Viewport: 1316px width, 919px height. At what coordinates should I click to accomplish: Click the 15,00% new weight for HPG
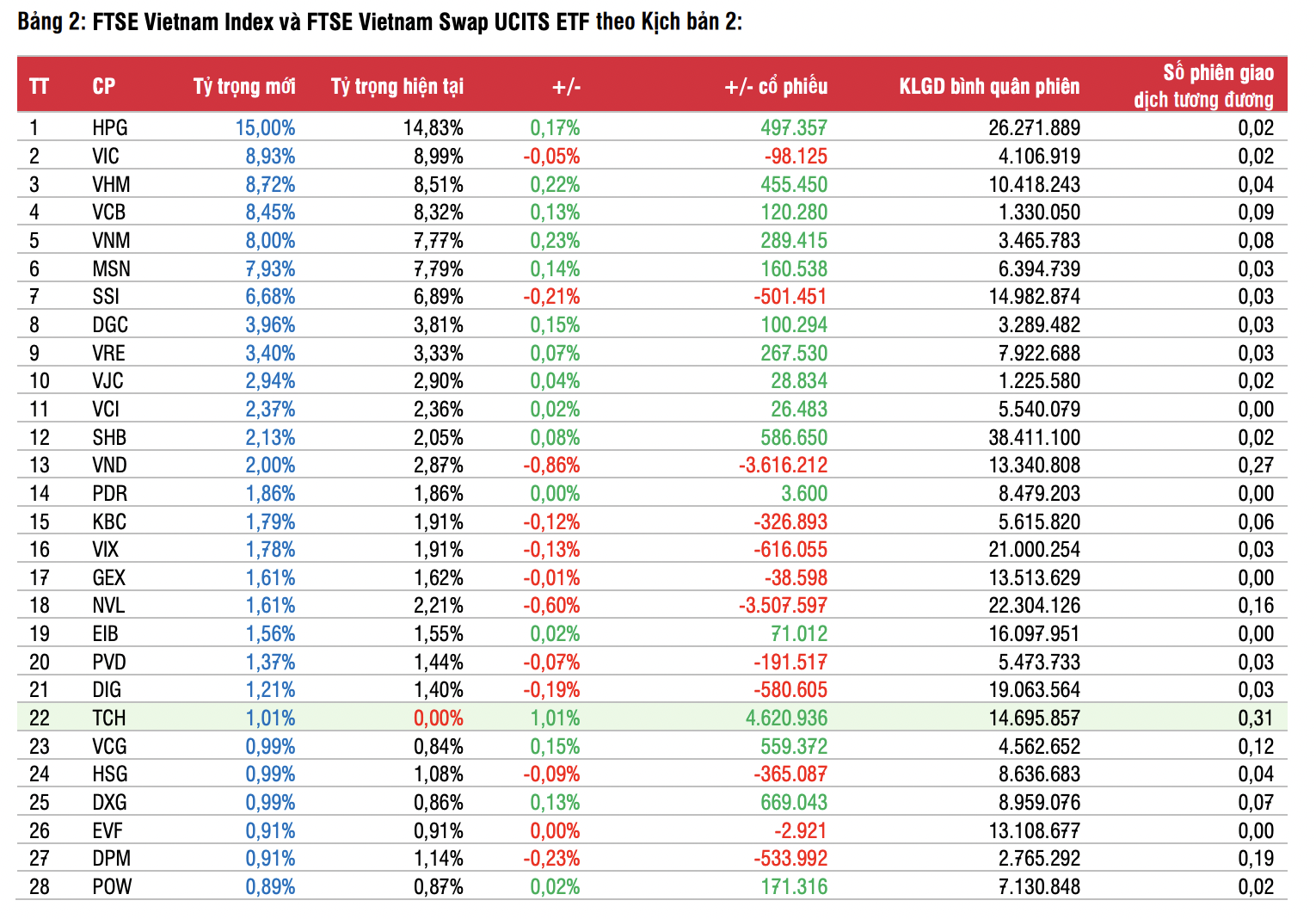pyautogui.click(x=265, y=128)
